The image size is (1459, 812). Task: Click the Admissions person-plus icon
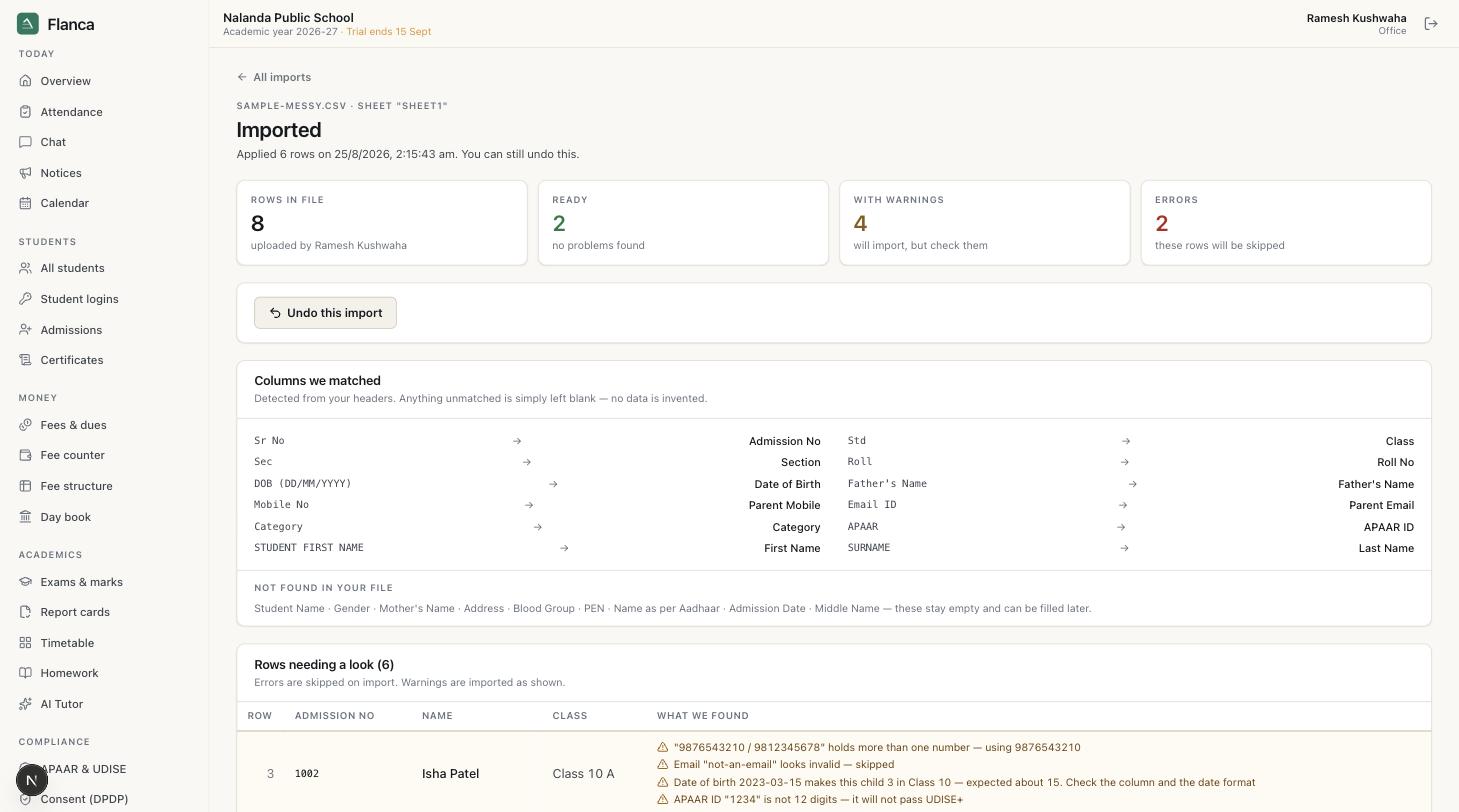pos(26,330)
